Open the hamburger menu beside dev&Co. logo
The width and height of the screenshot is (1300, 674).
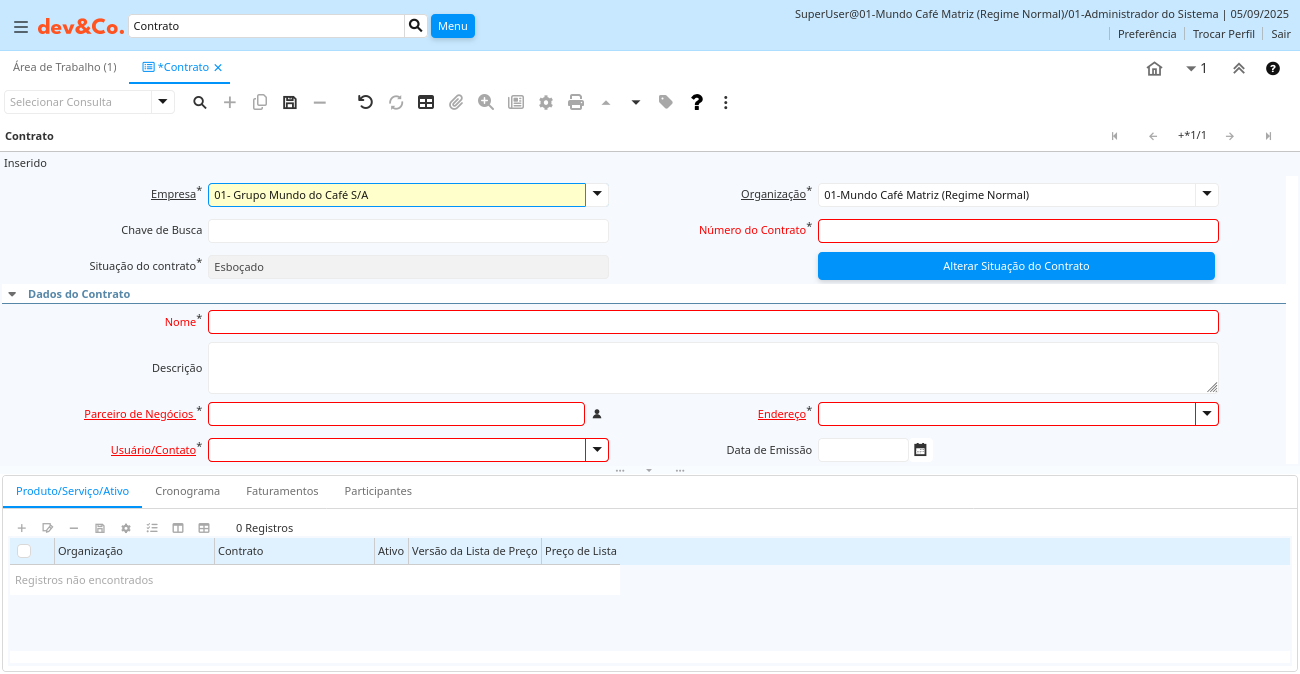click(20, 27)
